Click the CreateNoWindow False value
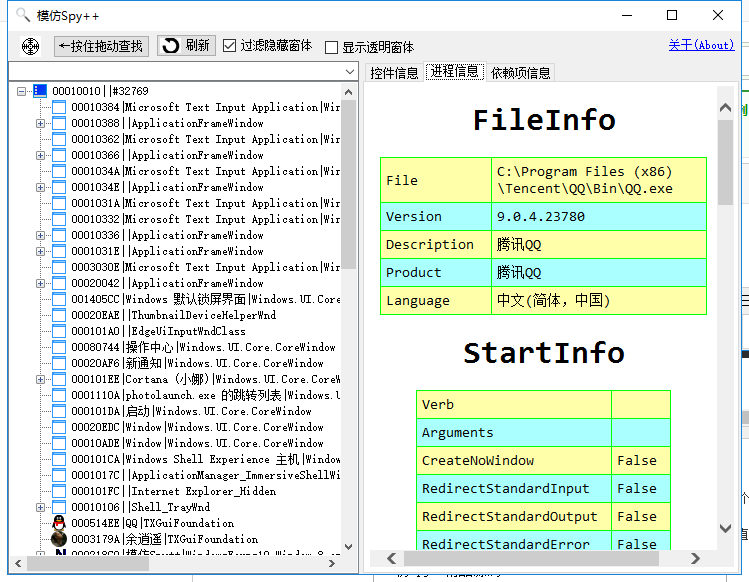Viewport: 749px width, 582px height. click(637, 461)
